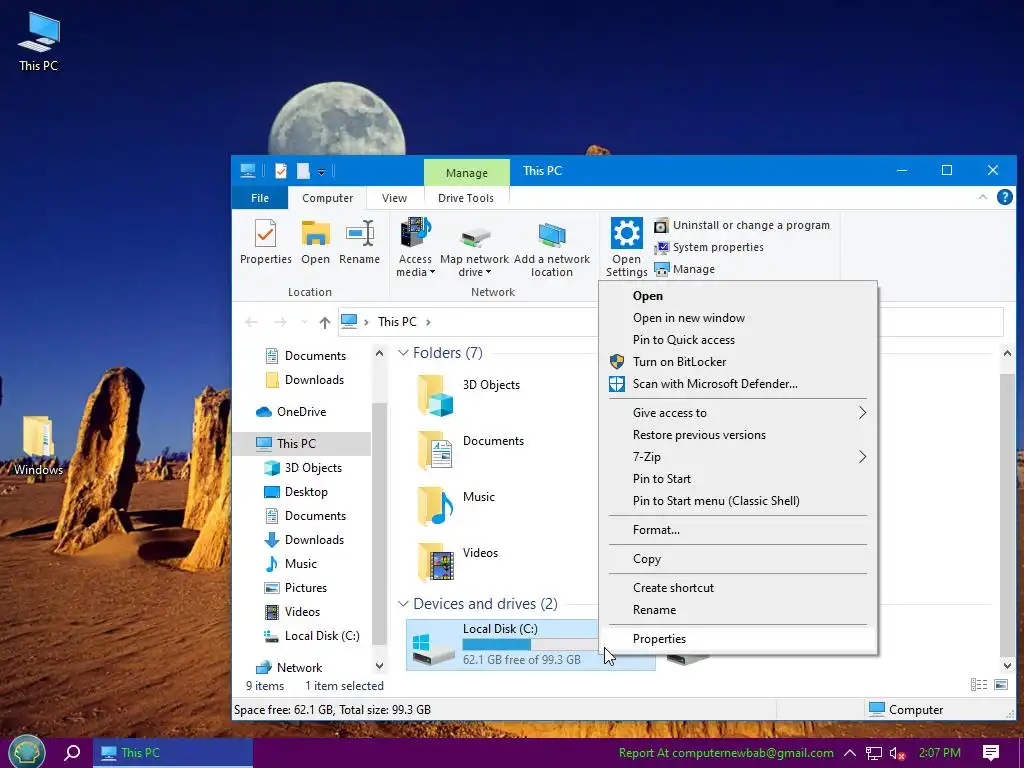Click Add a network location icon
This screenshot has width=1024, height=768.
(552, 248)
